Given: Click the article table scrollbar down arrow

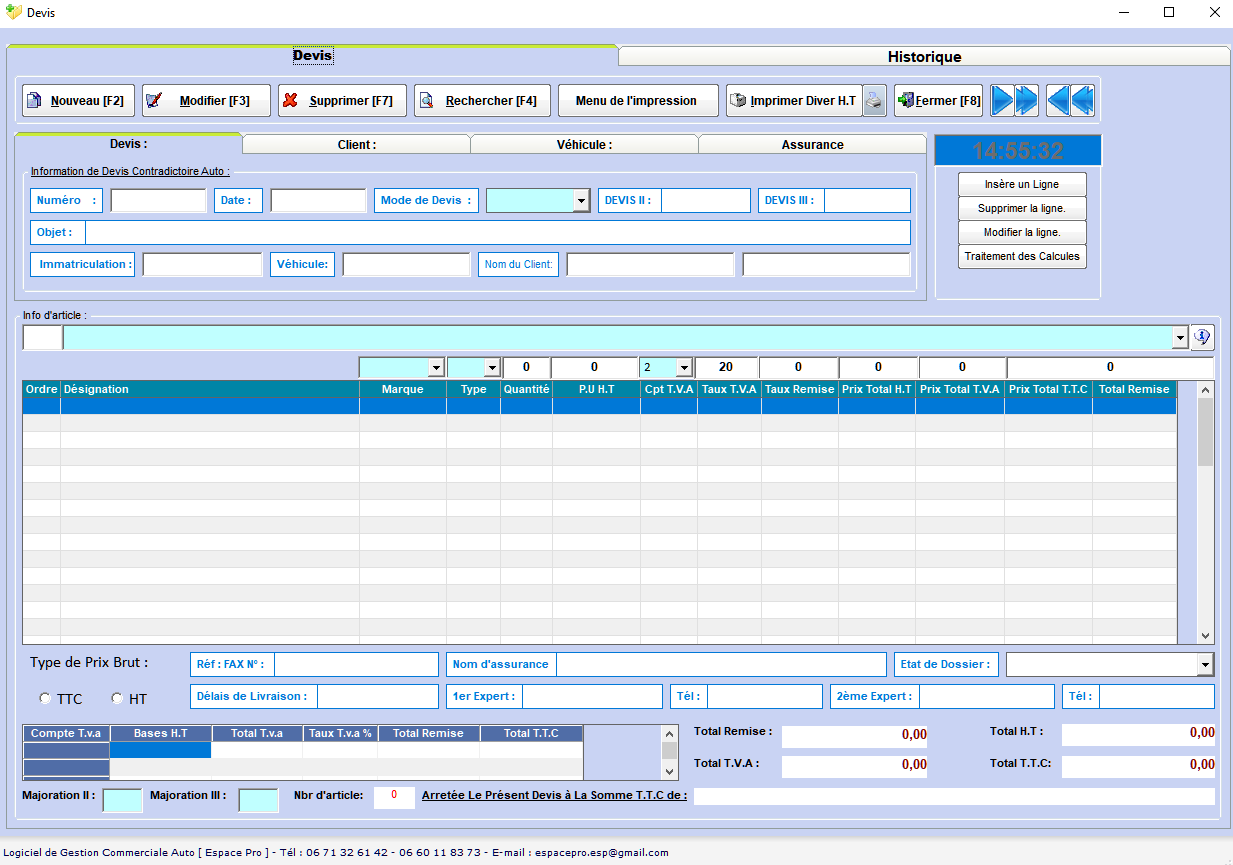Looking at the screenshot, I should pos(1205,636).
